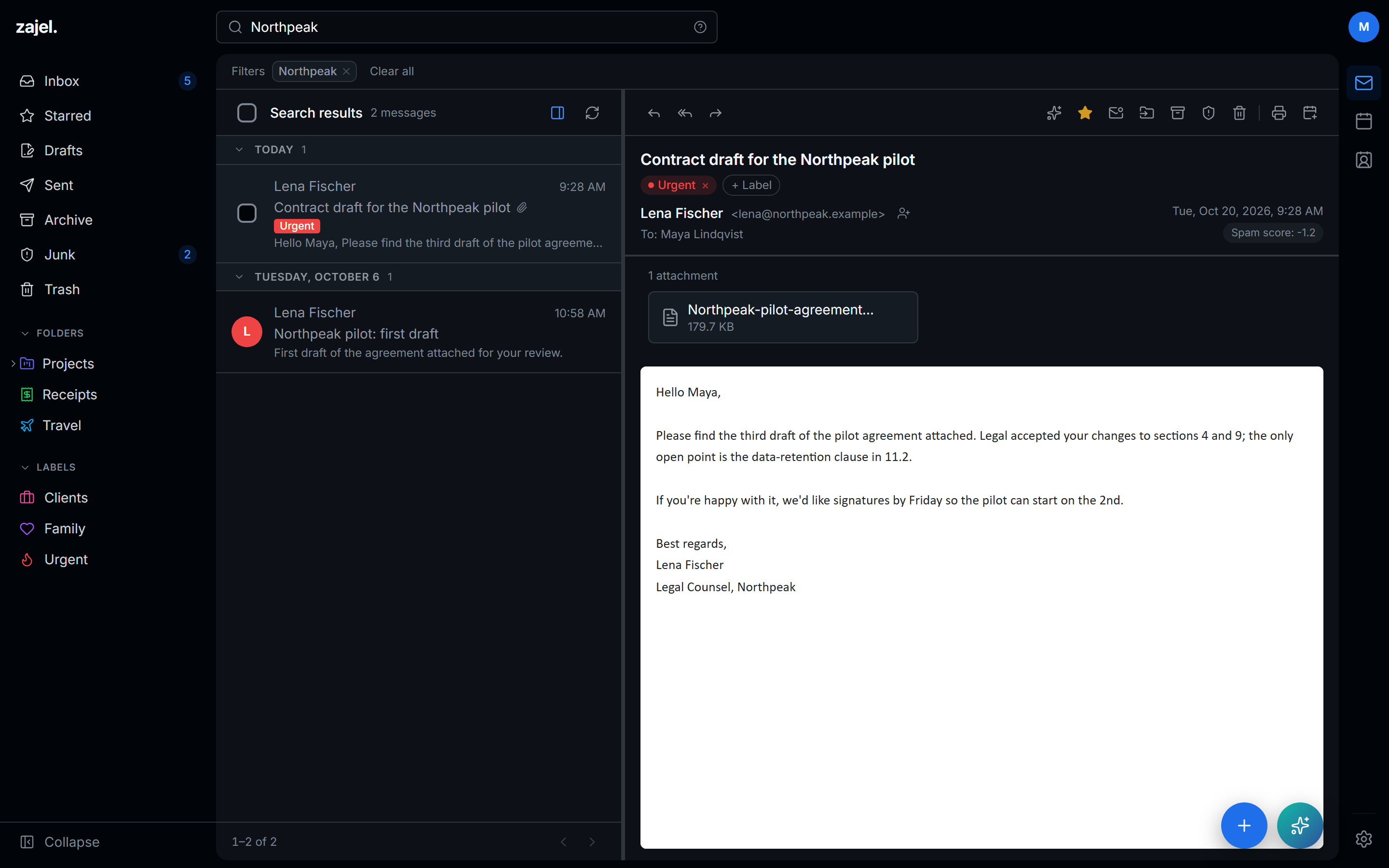Open the Archive folder
This screenshot has width=1389, height=868.
(108, 220)
